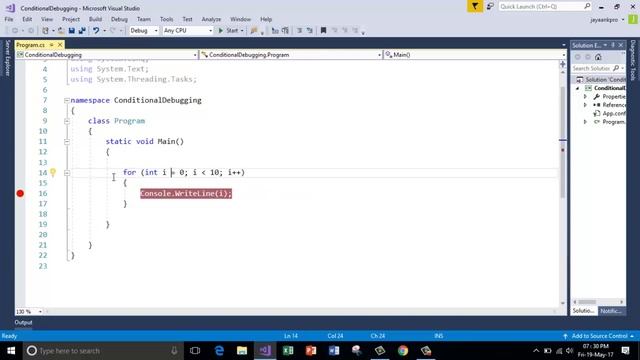640x360 pixels.
Task: Open the Output panel tab
Action: 23,322
